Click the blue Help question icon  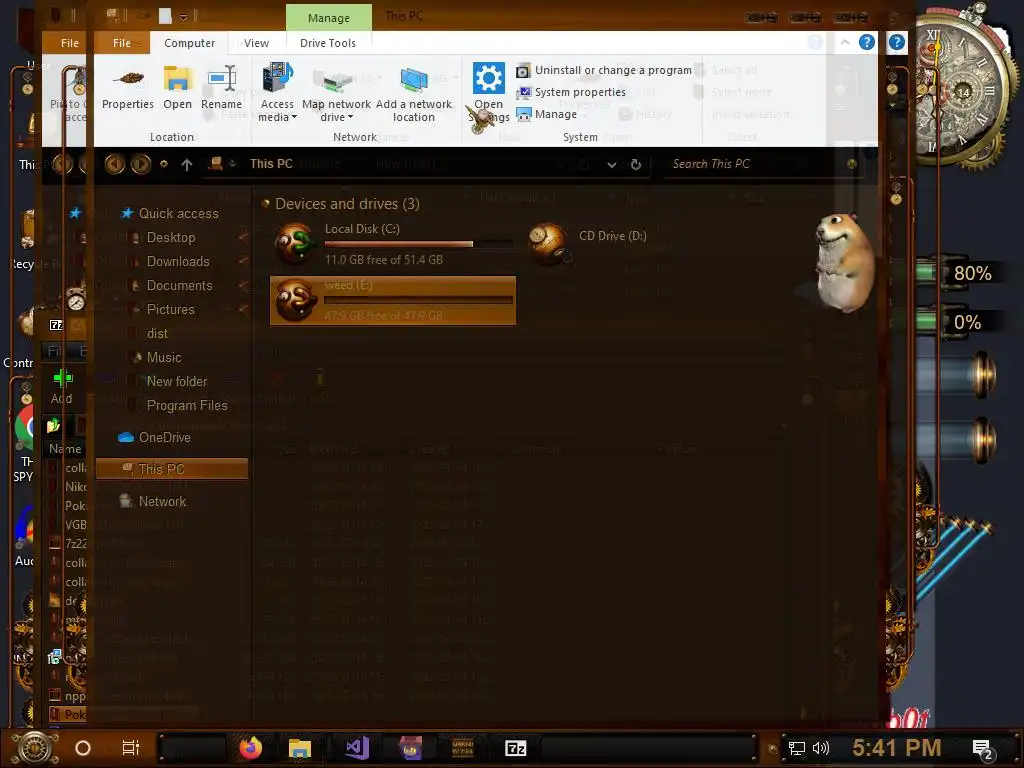click(x=867, y=42)
